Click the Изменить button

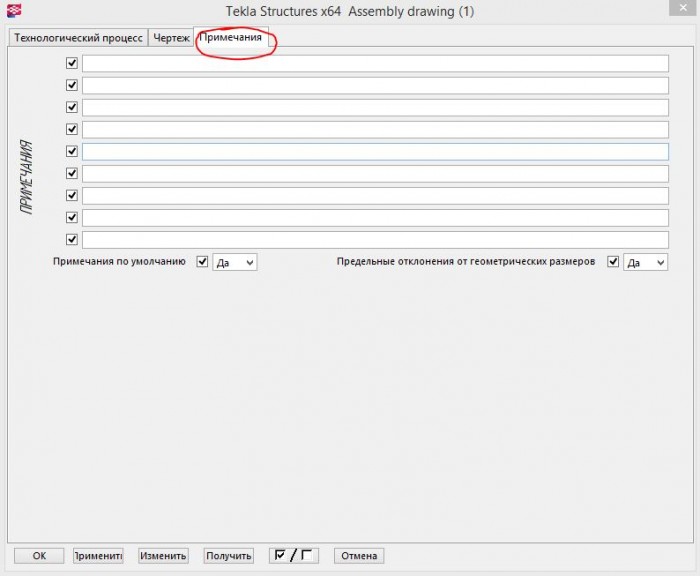pyautogui.click(x=163, y=556)
